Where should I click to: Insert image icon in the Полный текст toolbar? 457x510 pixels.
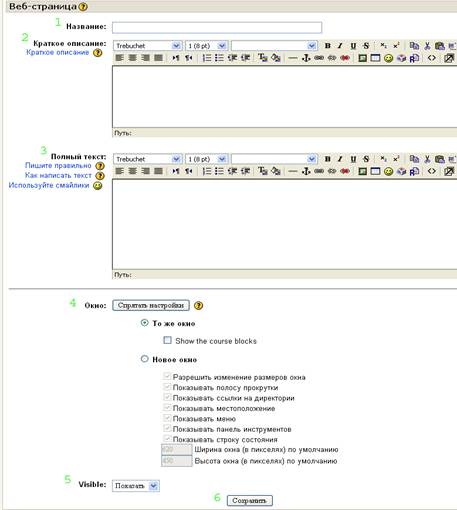pos(362,171)
